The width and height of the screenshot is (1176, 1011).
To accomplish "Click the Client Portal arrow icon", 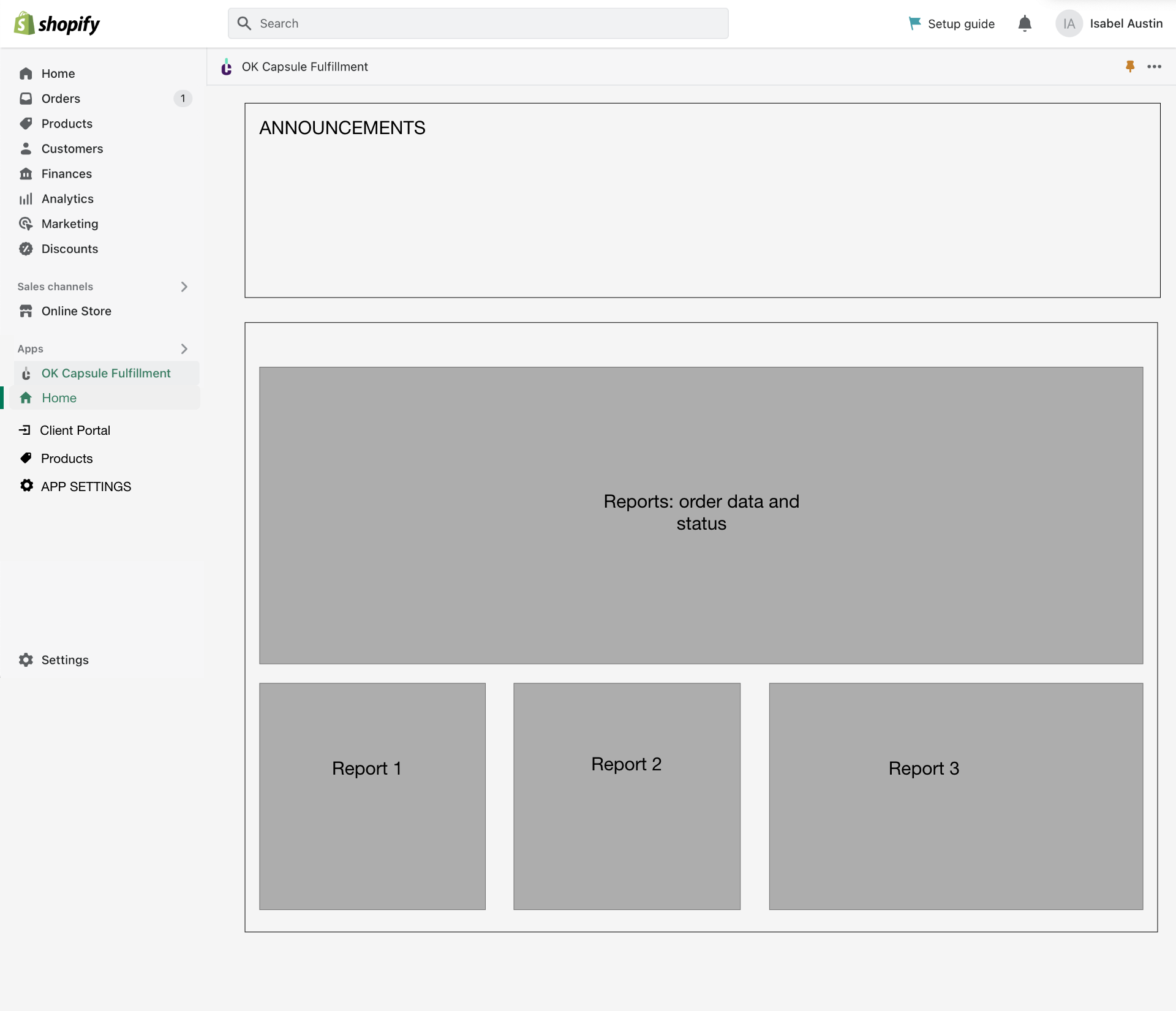I will (x=25, y=430).
